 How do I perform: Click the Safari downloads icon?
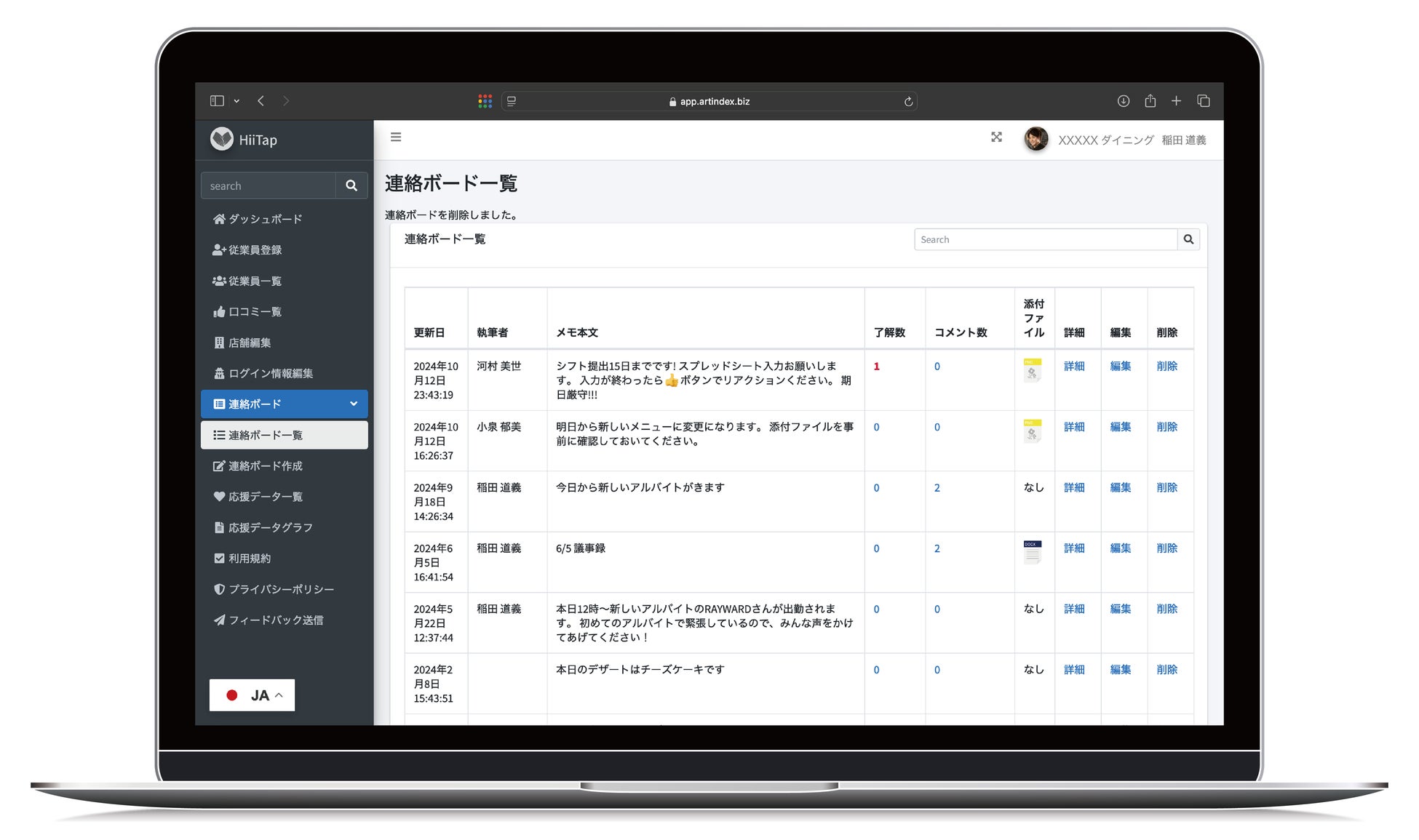point(1124,101)
